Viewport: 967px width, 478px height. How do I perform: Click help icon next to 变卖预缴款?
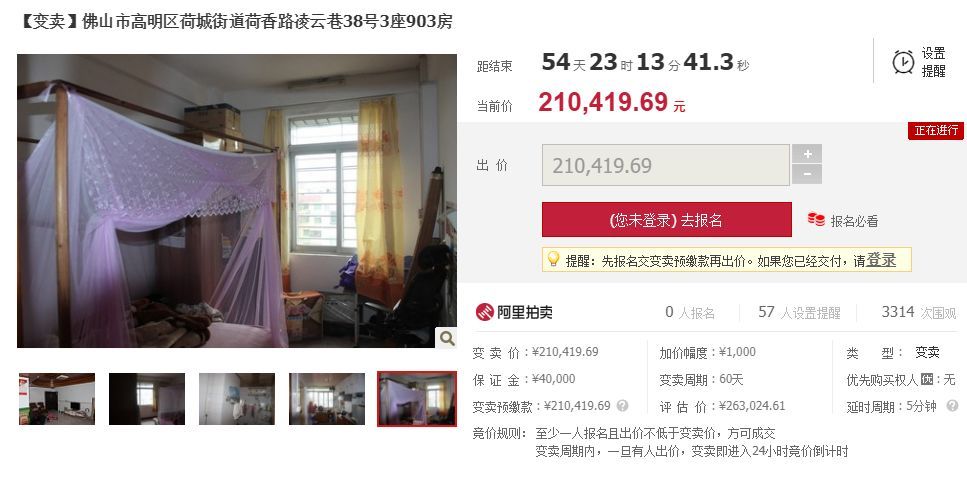click(x=622, y=406)
